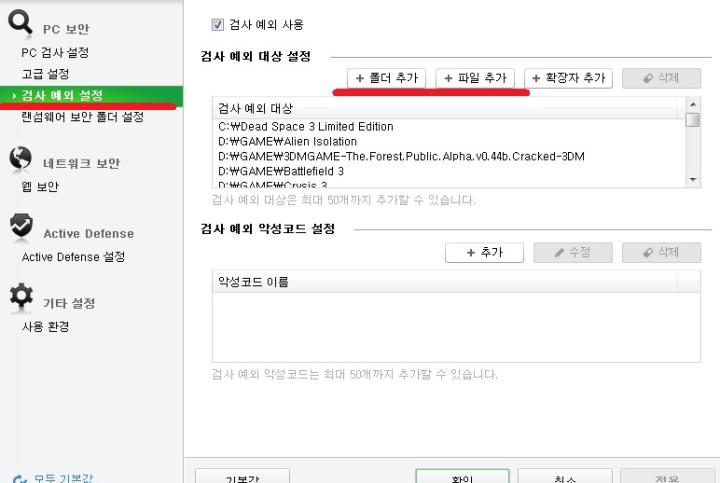Viewport: 720px width, 483px height.
Task: Open 고급 설정 in the sidebar
Action: click(45, 73)
